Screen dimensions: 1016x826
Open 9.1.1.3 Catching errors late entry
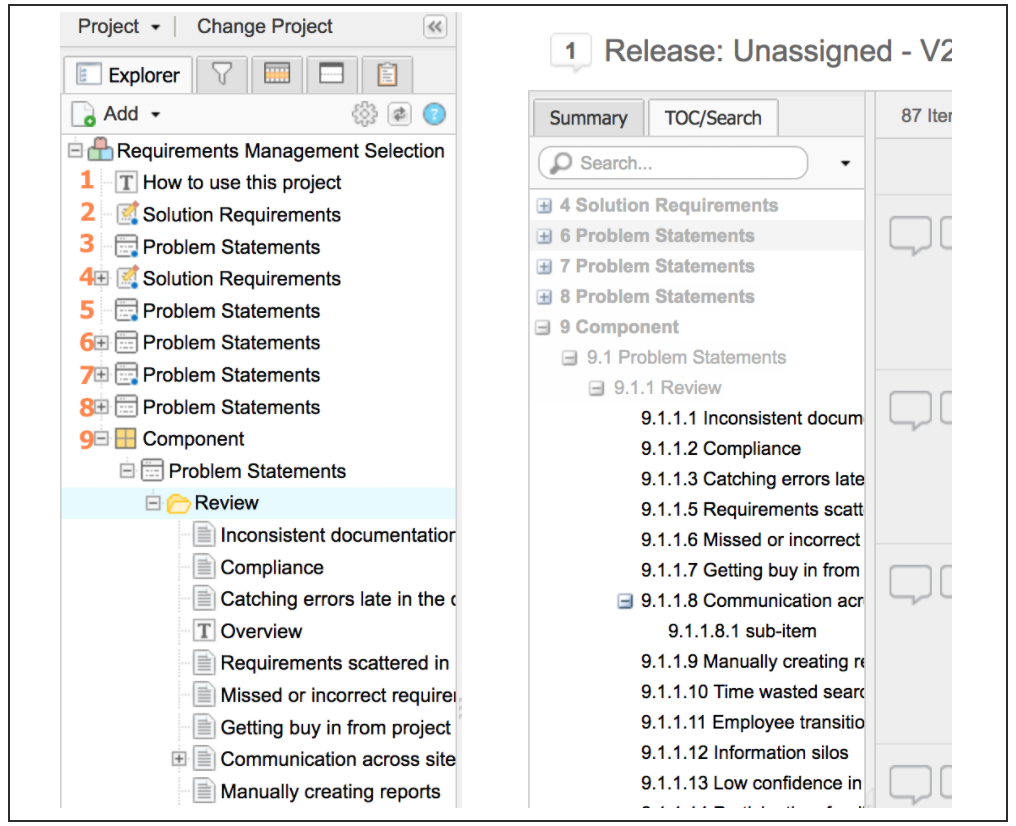pos(752,479)
